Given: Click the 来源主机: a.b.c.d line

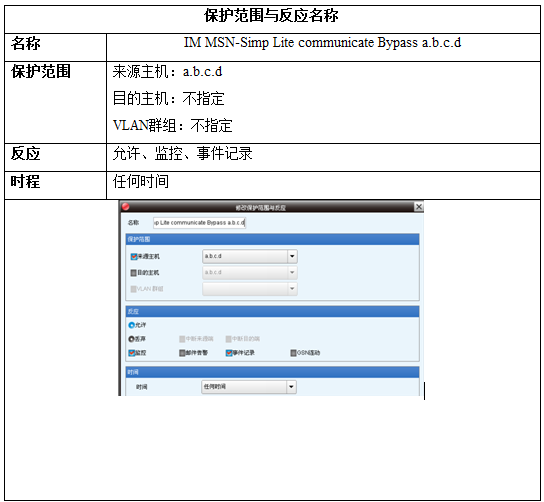Looking at the screenshot, I should [168, 72].
